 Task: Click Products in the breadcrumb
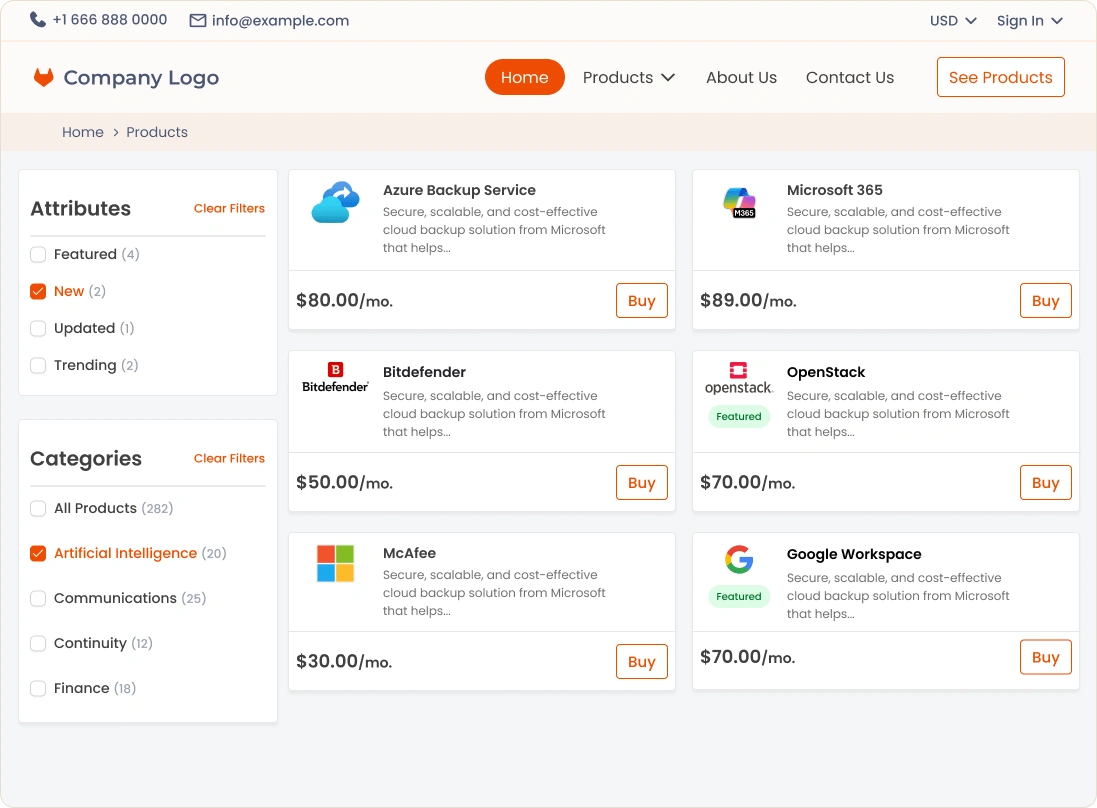[157, 132]
